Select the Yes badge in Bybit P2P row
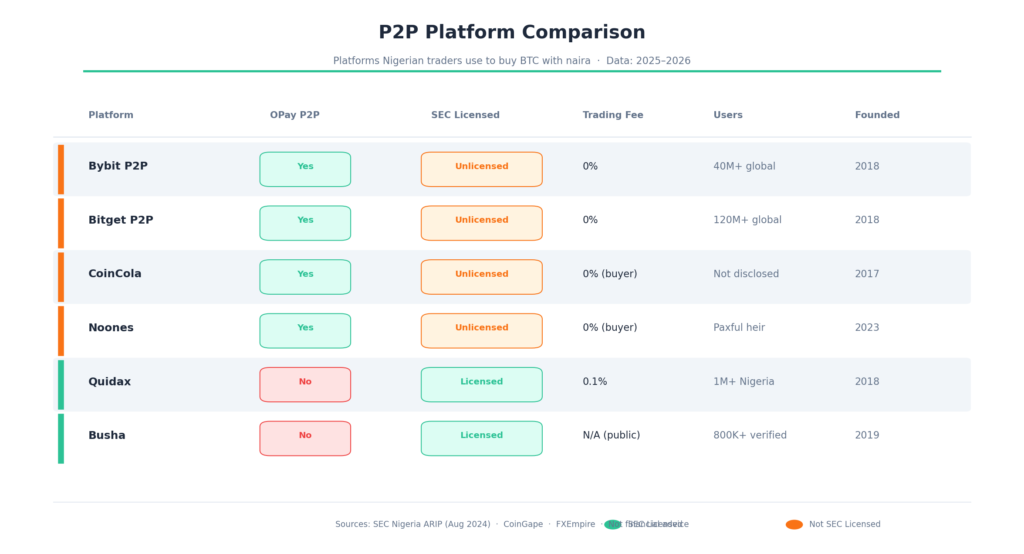This screenshot has height=554, width=1024. coord(305,169)
